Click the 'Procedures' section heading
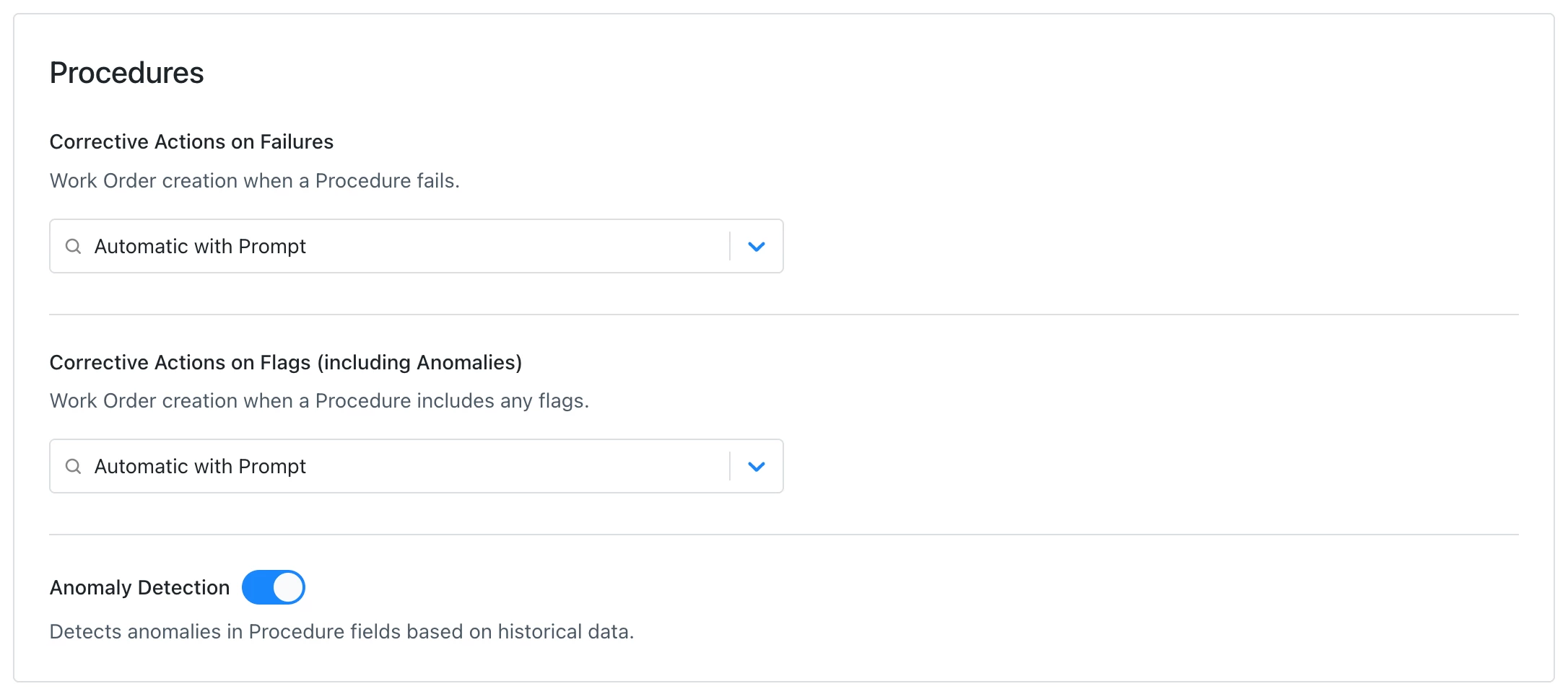Image resolution: width=1568 pixels, height=694 pixels. [x=127, y=73]
